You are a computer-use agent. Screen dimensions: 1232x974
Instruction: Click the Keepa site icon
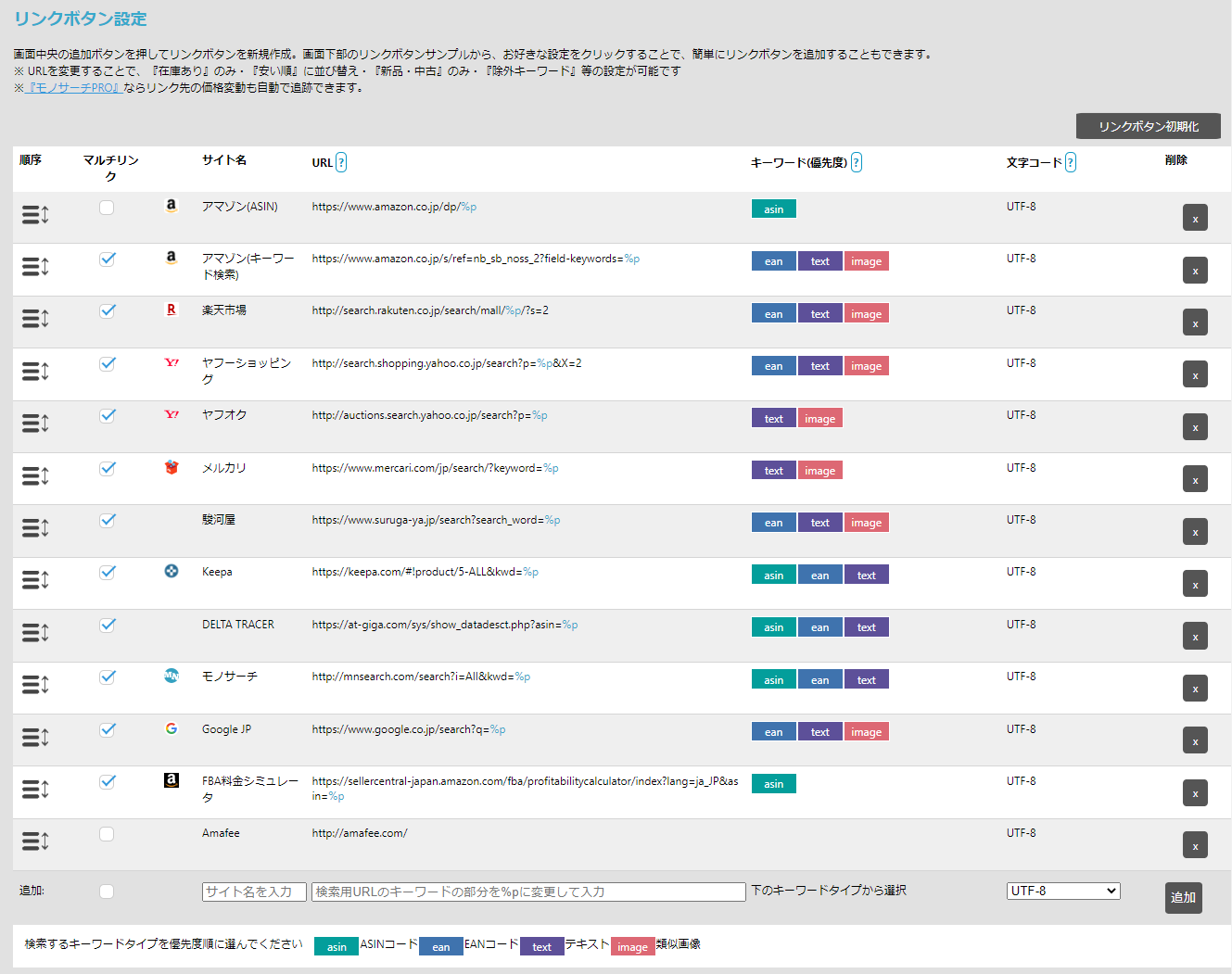click(171, 571)
